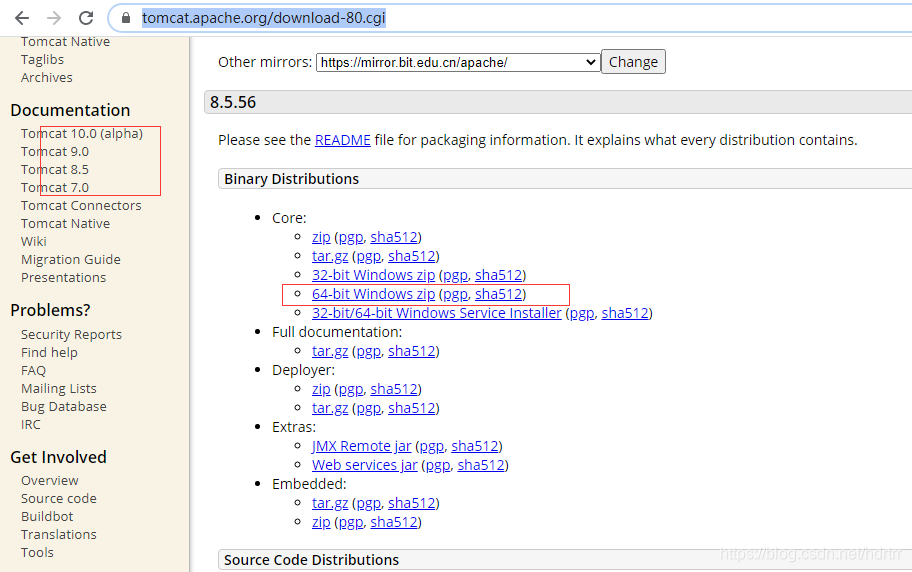The image size is (912, 572).
Task: Reload the page with the refresh icon
Action: [86, 18]
